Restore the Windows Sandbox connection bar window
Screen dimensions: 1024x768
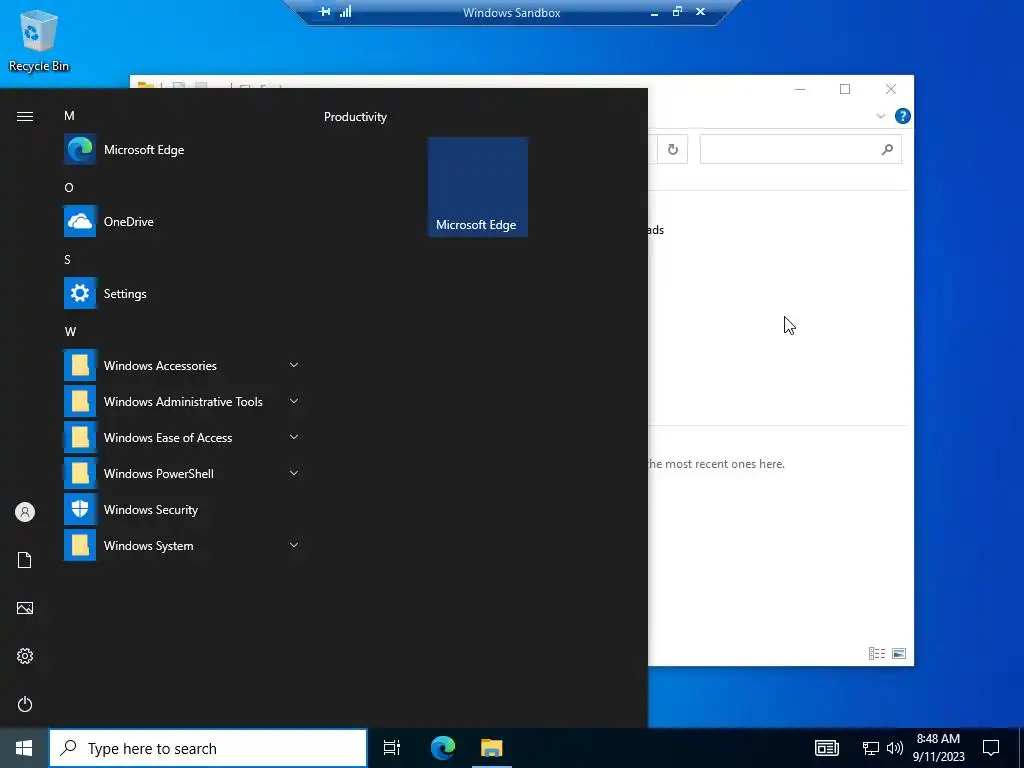coord(677,12)
